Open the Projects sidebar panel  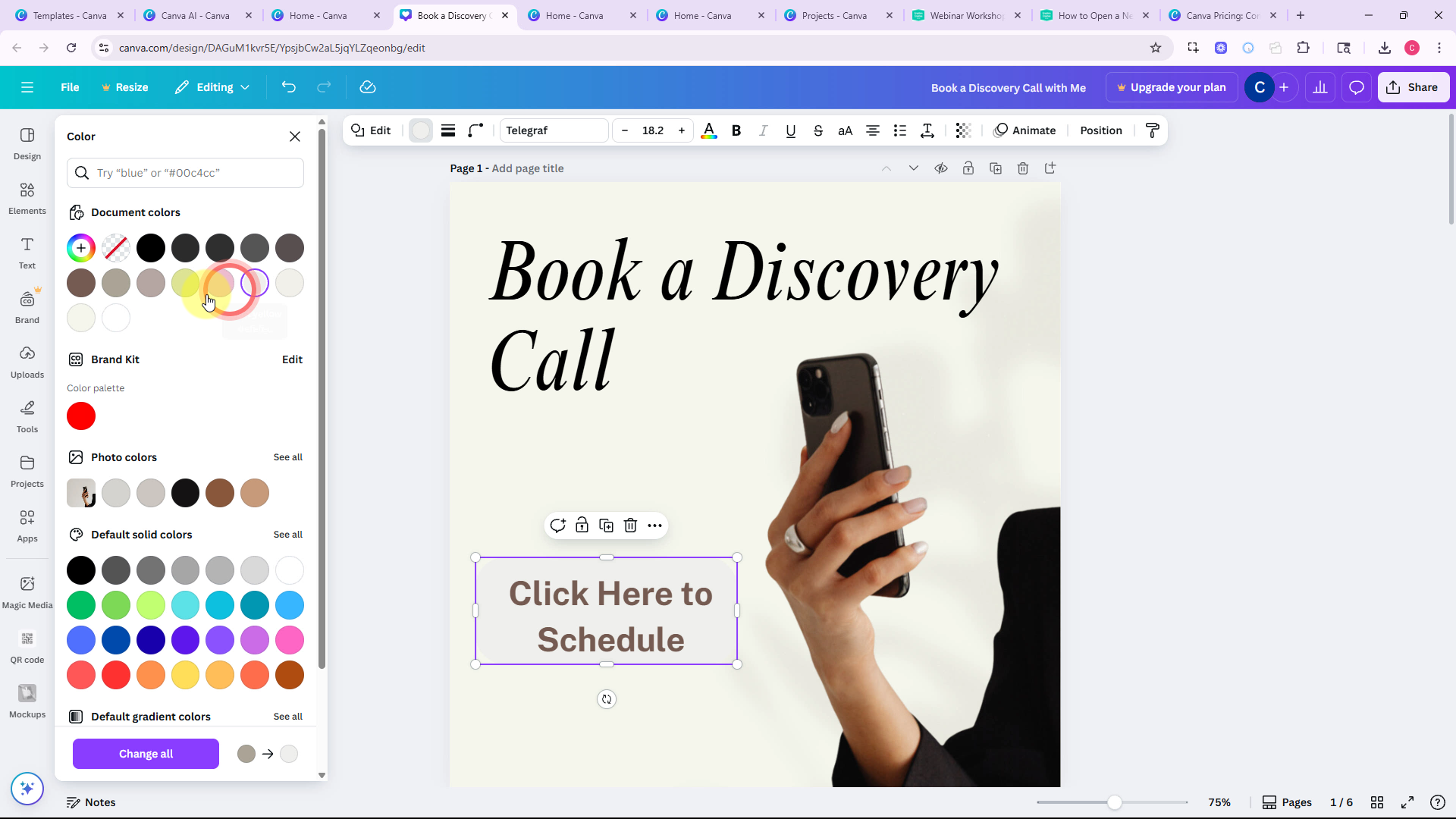click(27, 471)
